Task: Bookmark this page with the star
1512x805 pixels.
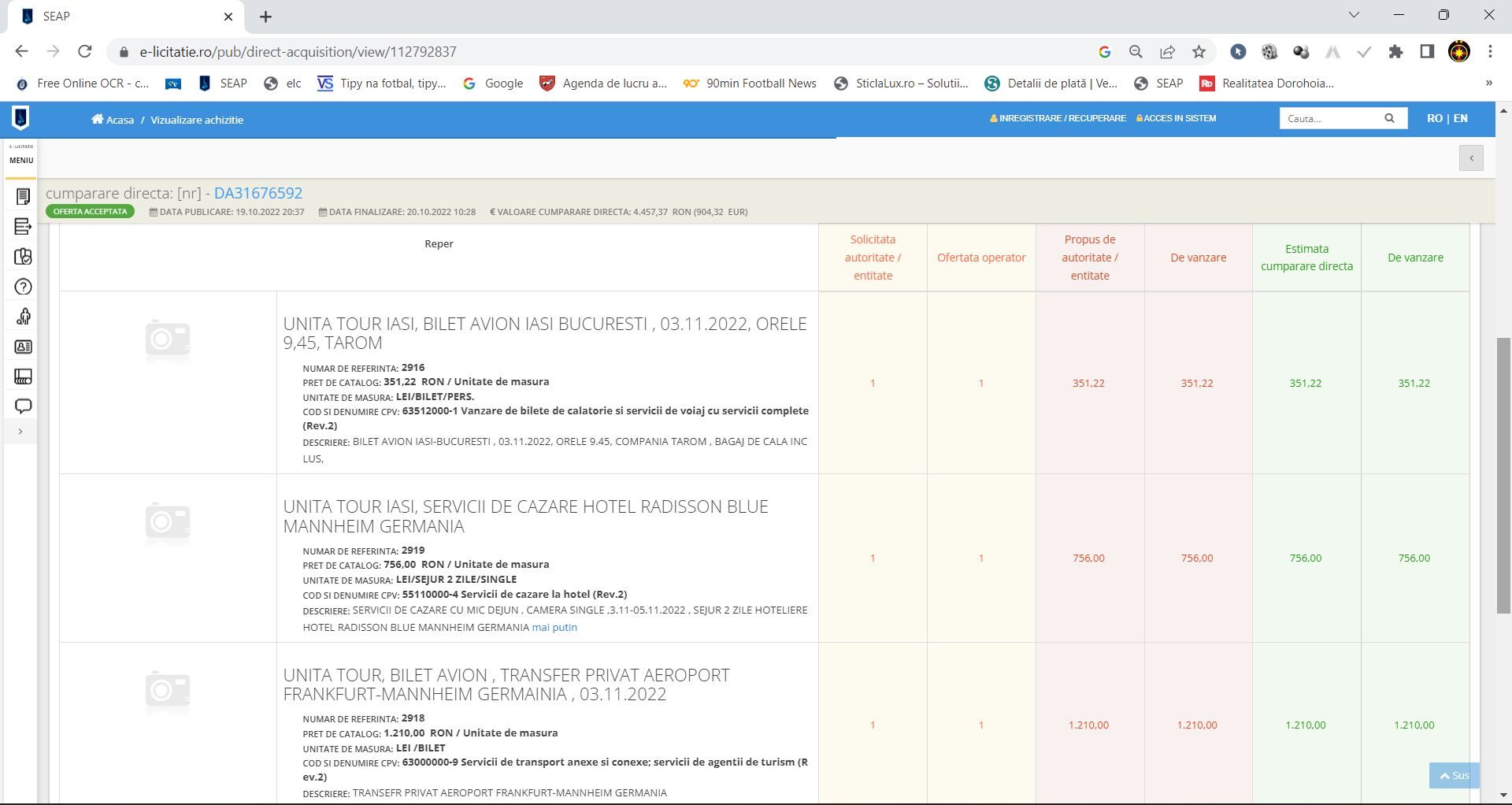Action: tap(1199, 52)
